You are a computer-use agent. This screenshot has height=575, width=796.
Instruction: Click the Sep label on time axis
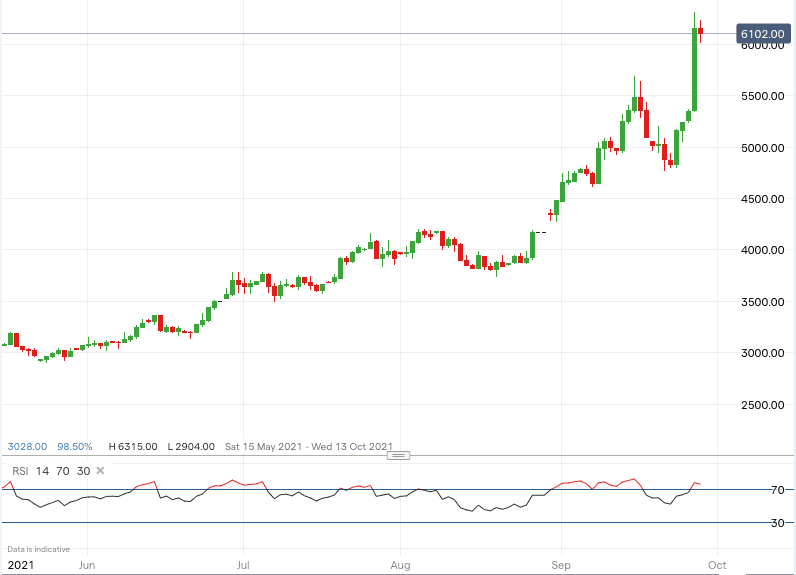(561, 565)
